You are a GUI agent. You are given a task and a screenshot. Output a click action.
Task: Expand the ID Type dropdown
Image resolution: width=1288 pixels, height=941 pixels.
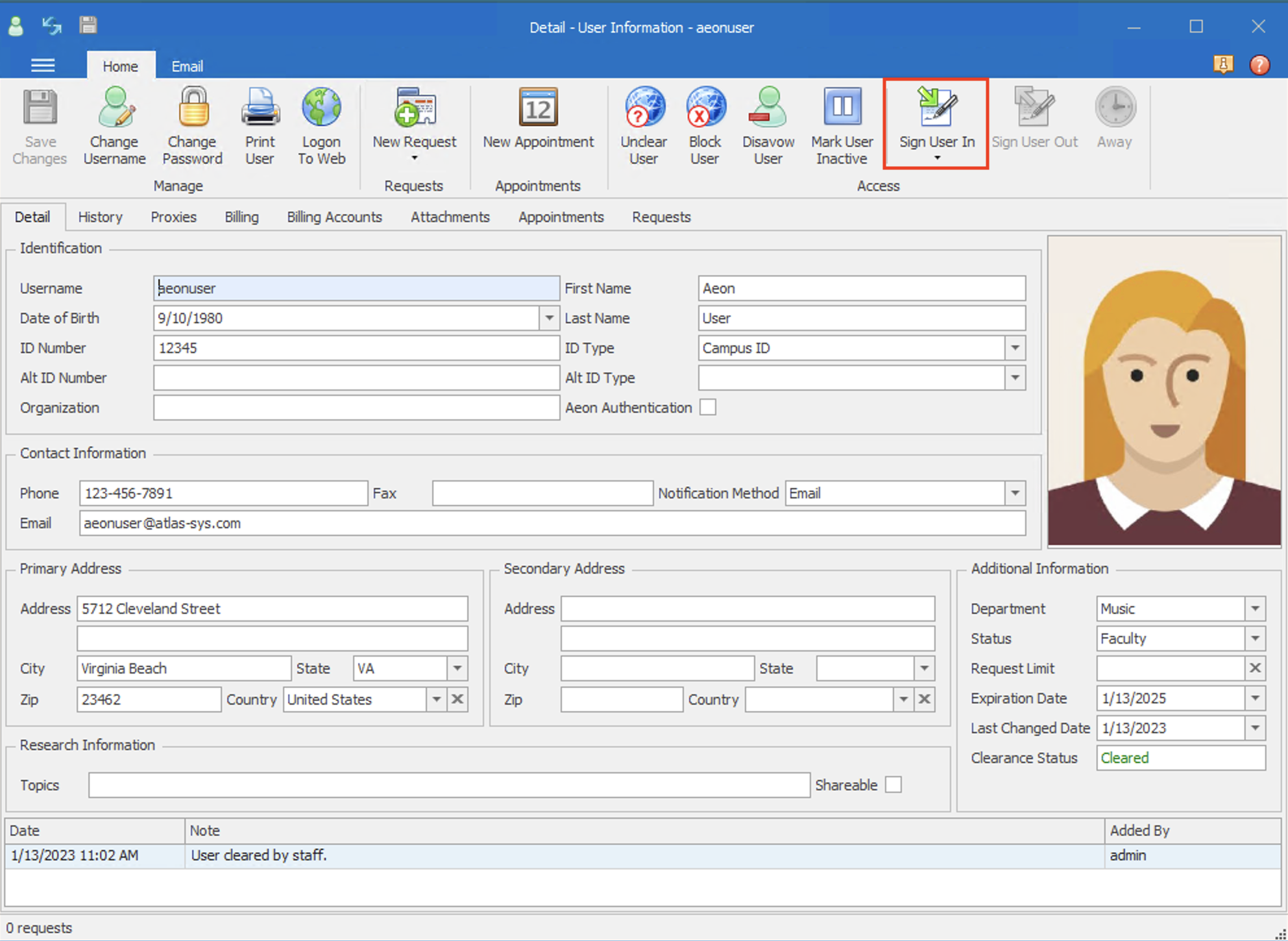1015,348
